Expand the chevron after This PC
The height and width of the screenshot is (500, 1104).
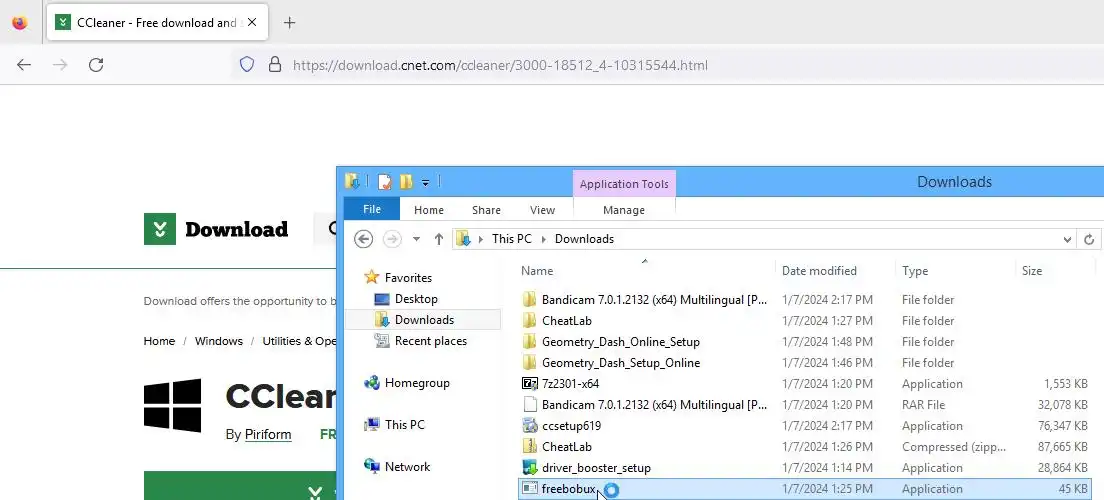pyautogui.click(x=544, y=239)
